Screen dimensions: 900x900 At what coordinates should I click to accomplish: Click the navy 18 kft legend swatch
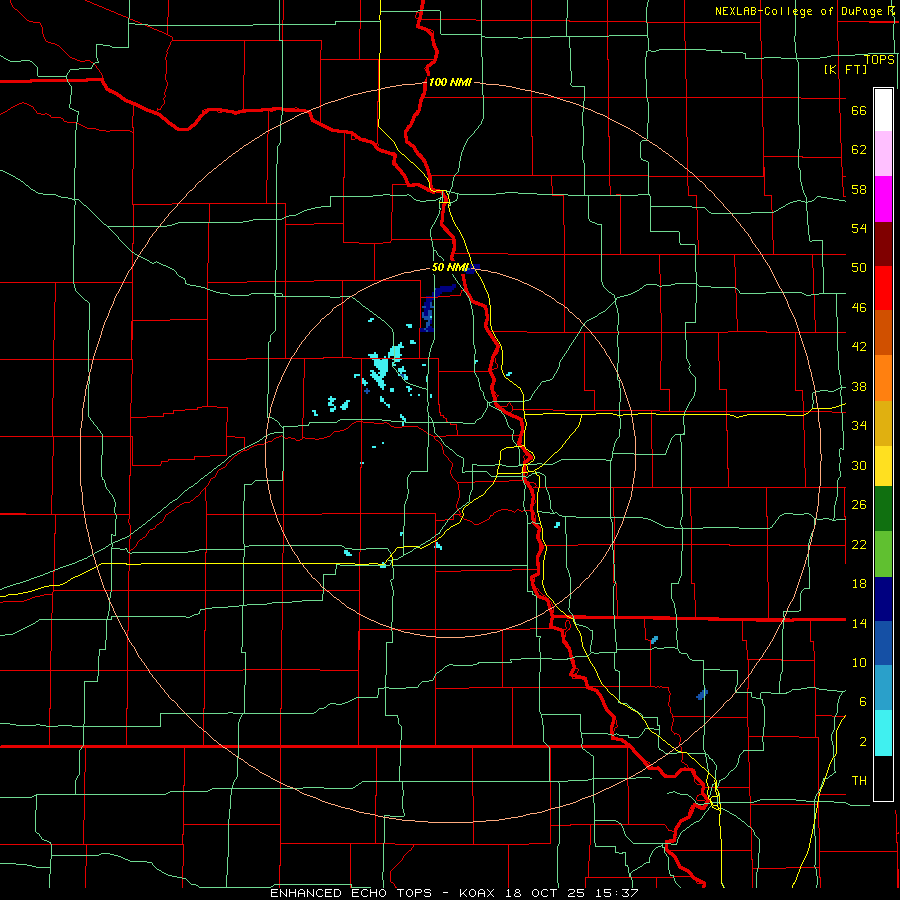point(883,599)
